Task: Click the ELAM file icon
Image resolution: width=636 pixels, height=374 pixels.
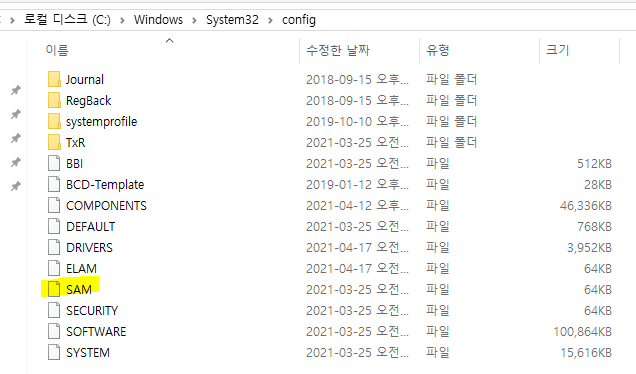Action: pyautogui.click(x=54, y=269)
